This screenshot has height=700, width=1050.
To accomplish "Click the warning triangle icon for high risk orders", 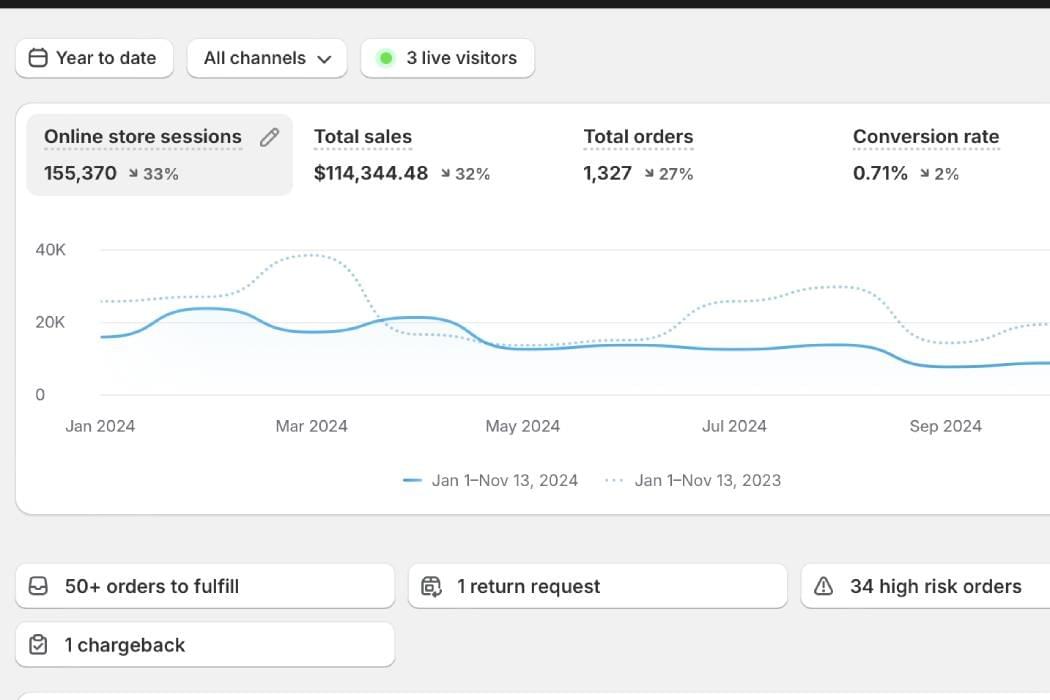I will point(824,587).
